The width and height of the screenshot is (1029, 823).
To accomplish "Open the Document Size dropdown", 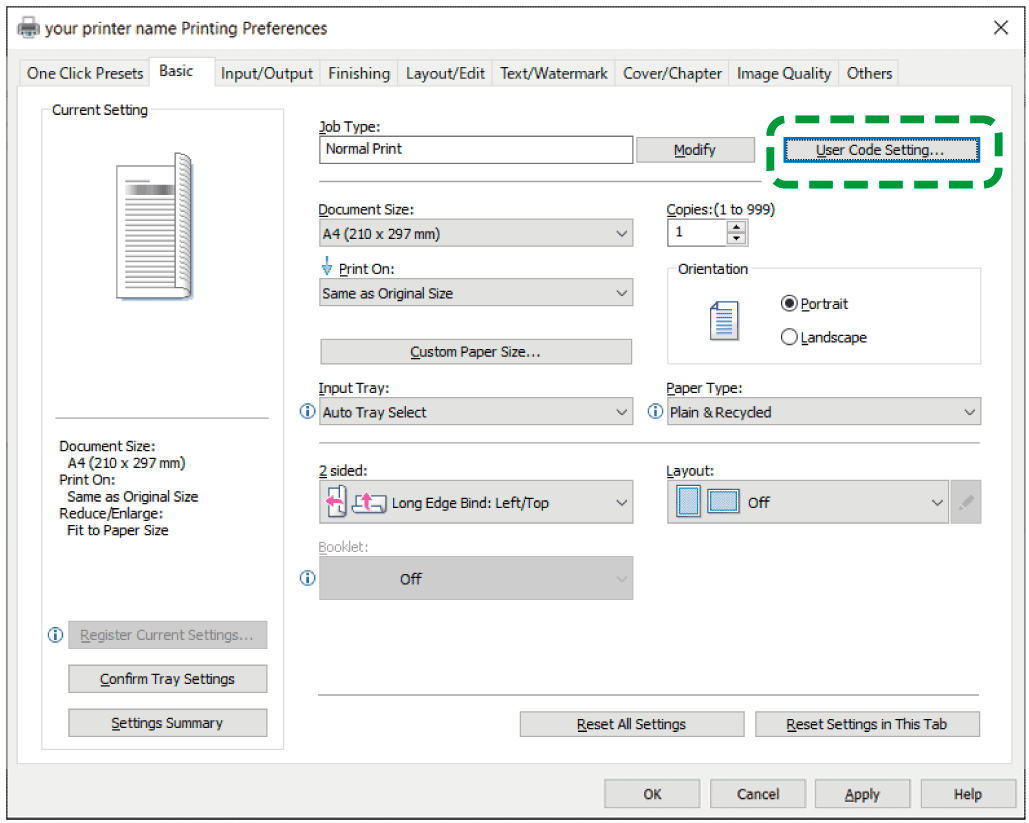I will [x=475, y=234].
